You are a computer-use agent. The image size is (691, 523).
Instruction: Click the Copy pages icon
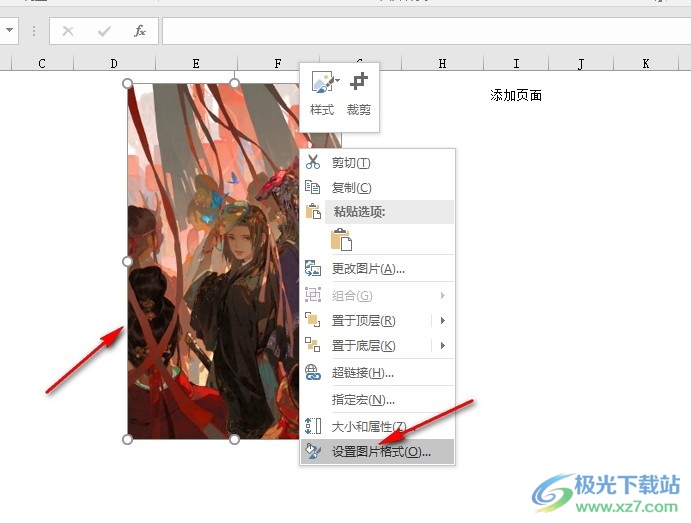[313, 187]
